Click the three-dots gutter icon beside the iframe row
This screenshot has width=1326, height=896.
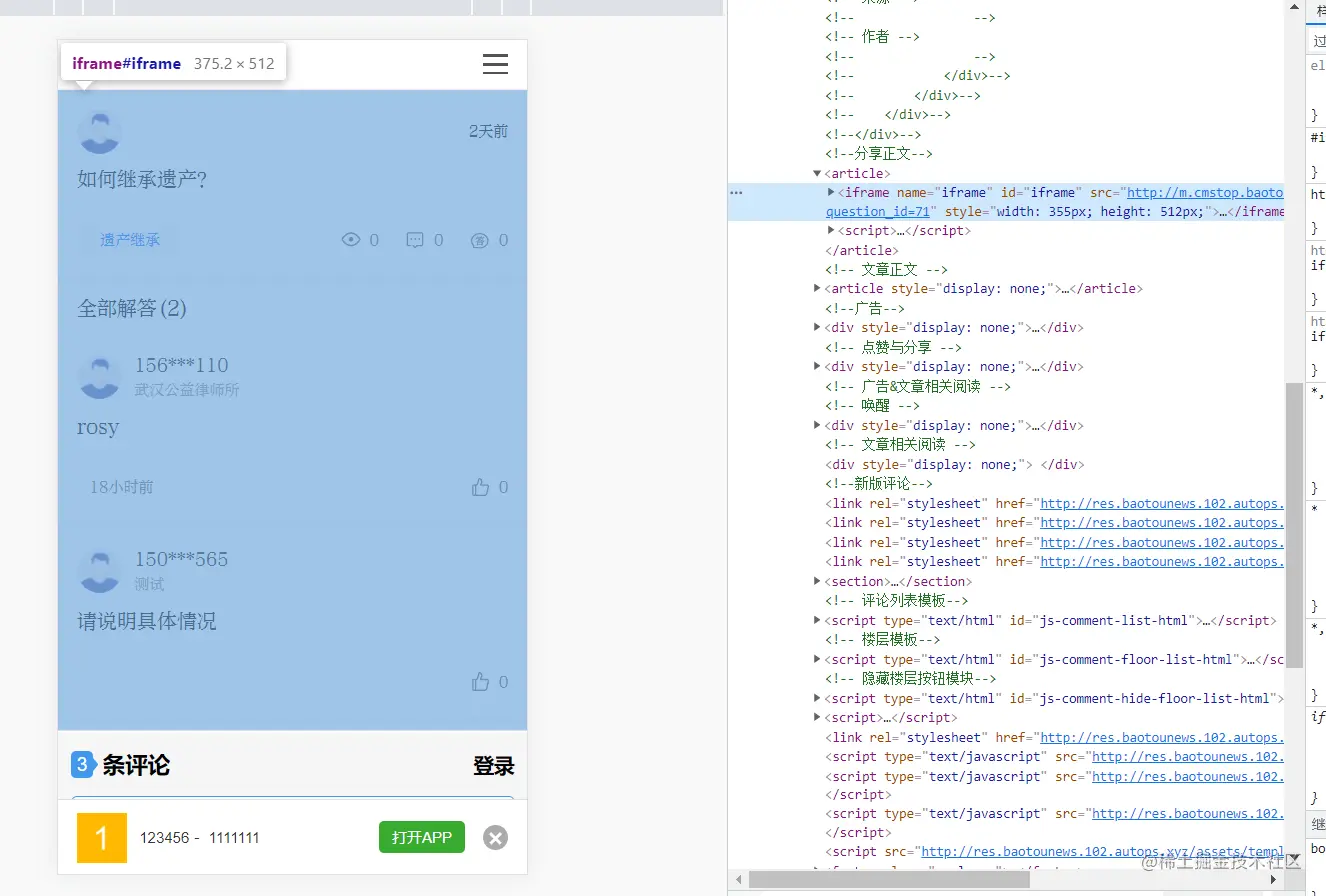736,192
